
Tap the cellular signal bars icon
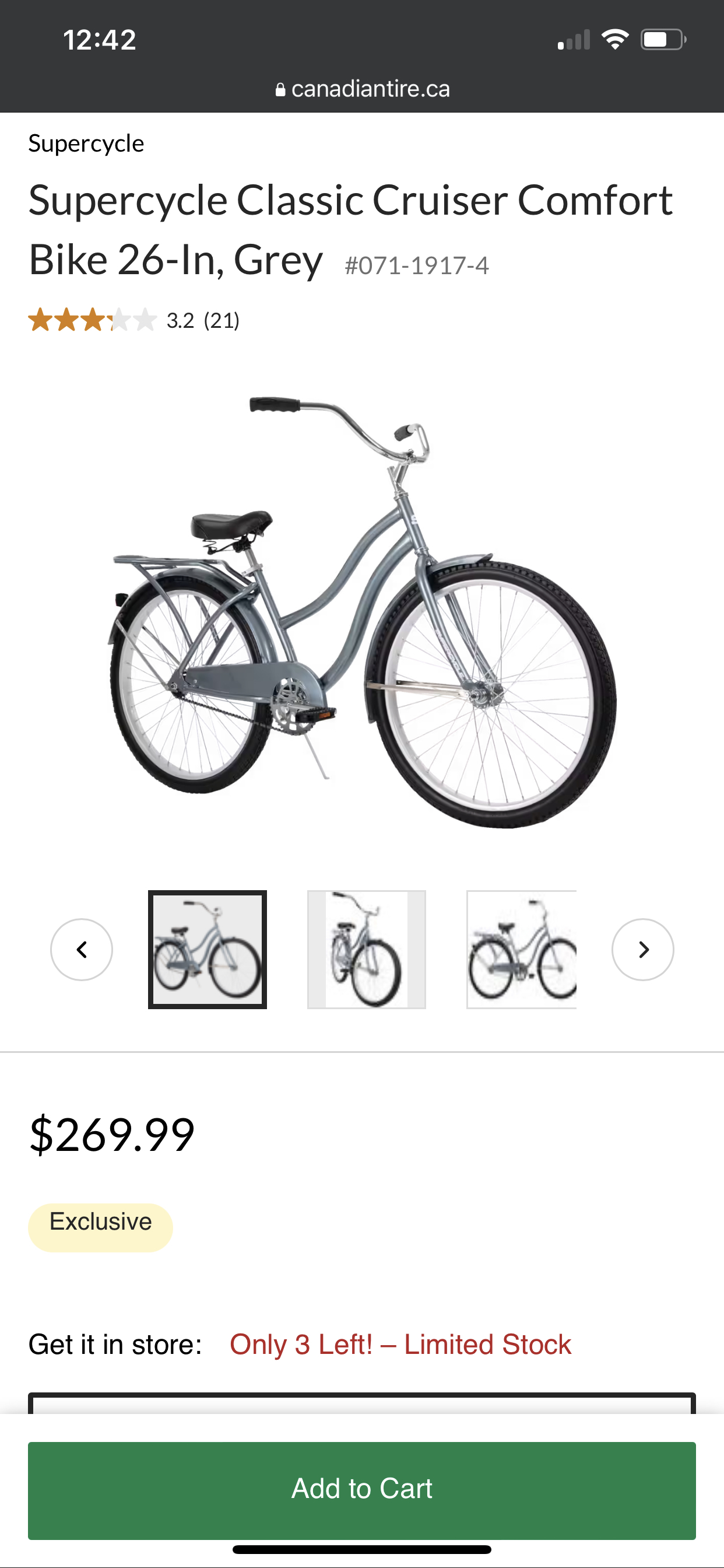(574, 40)
